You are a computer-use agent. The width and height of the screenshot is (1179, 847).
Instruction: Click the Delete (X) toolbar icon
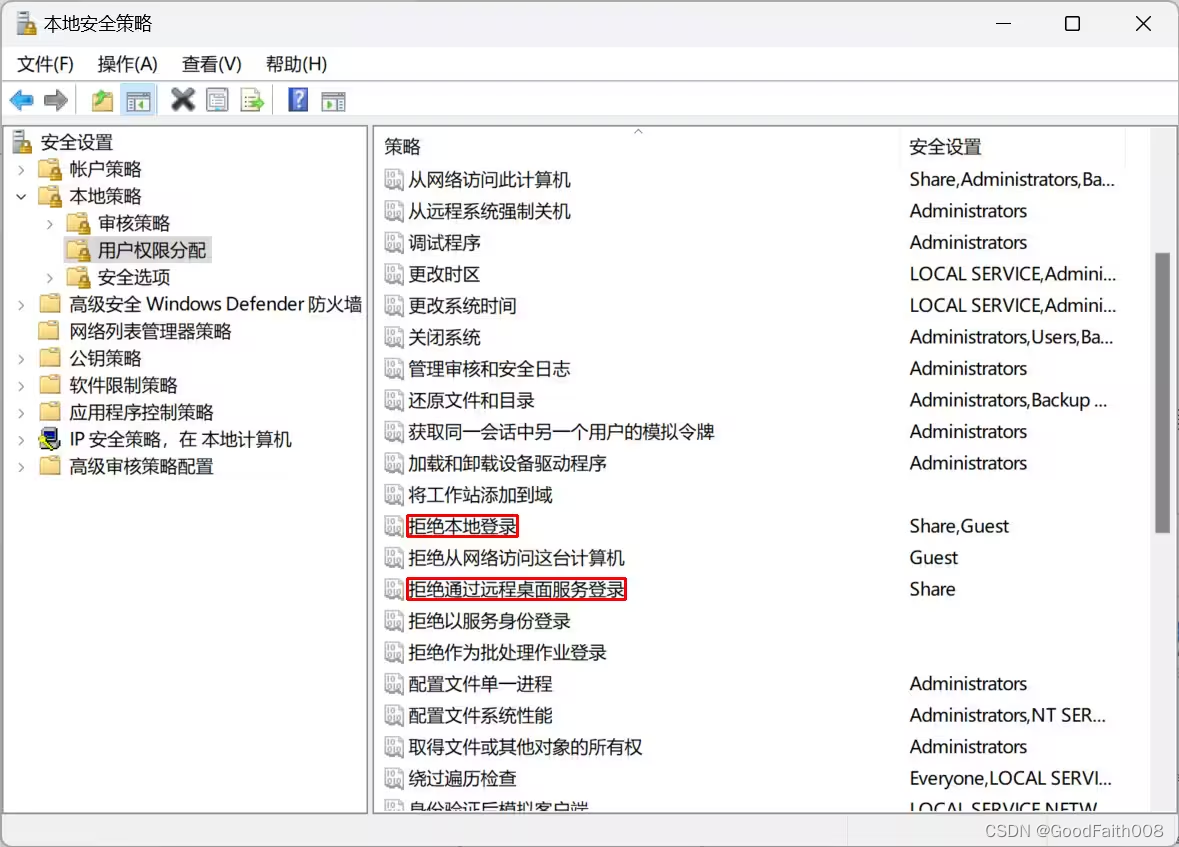(183, 100)
